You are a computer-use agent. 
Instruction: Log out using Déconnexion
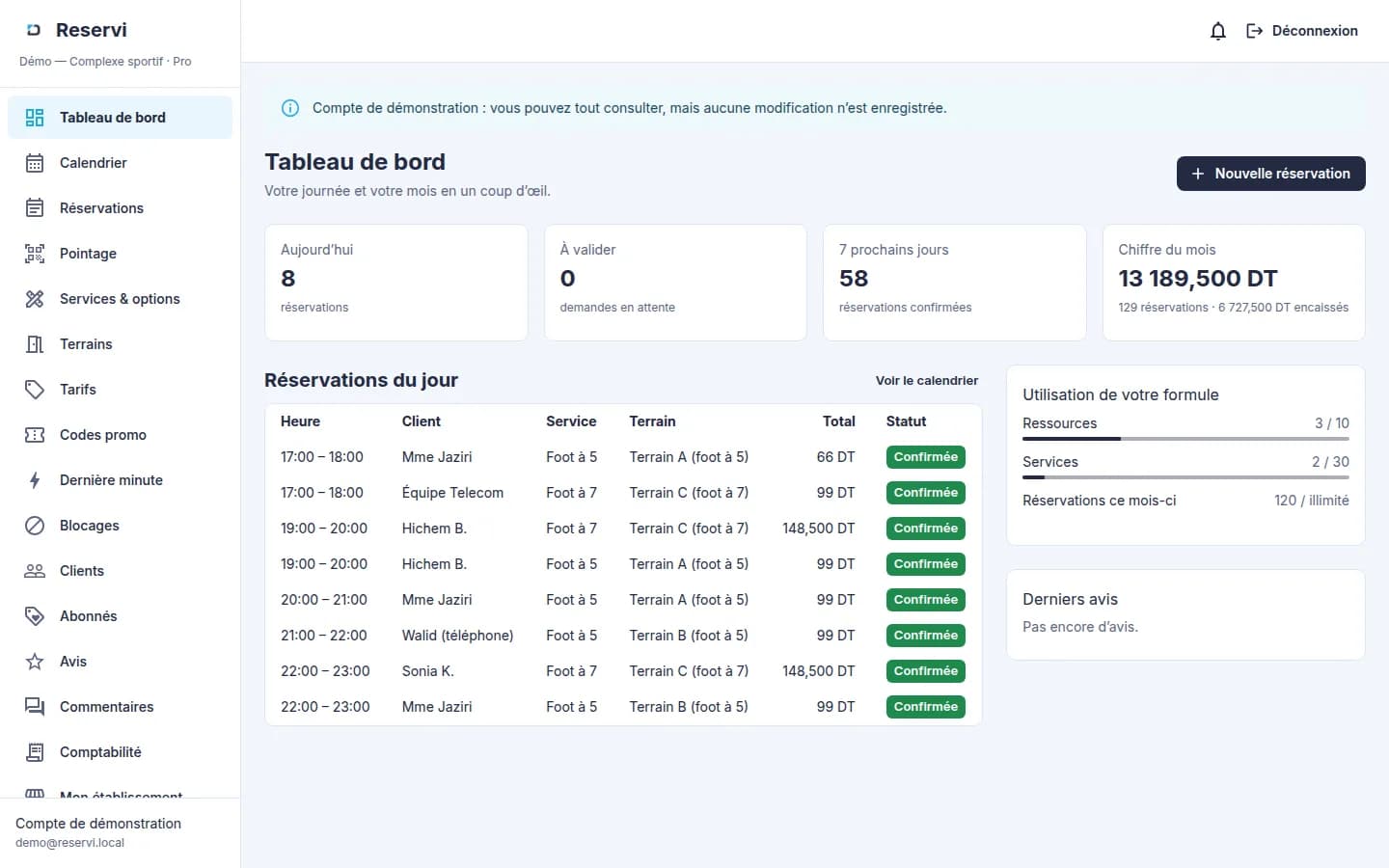tap(1302, 31)
